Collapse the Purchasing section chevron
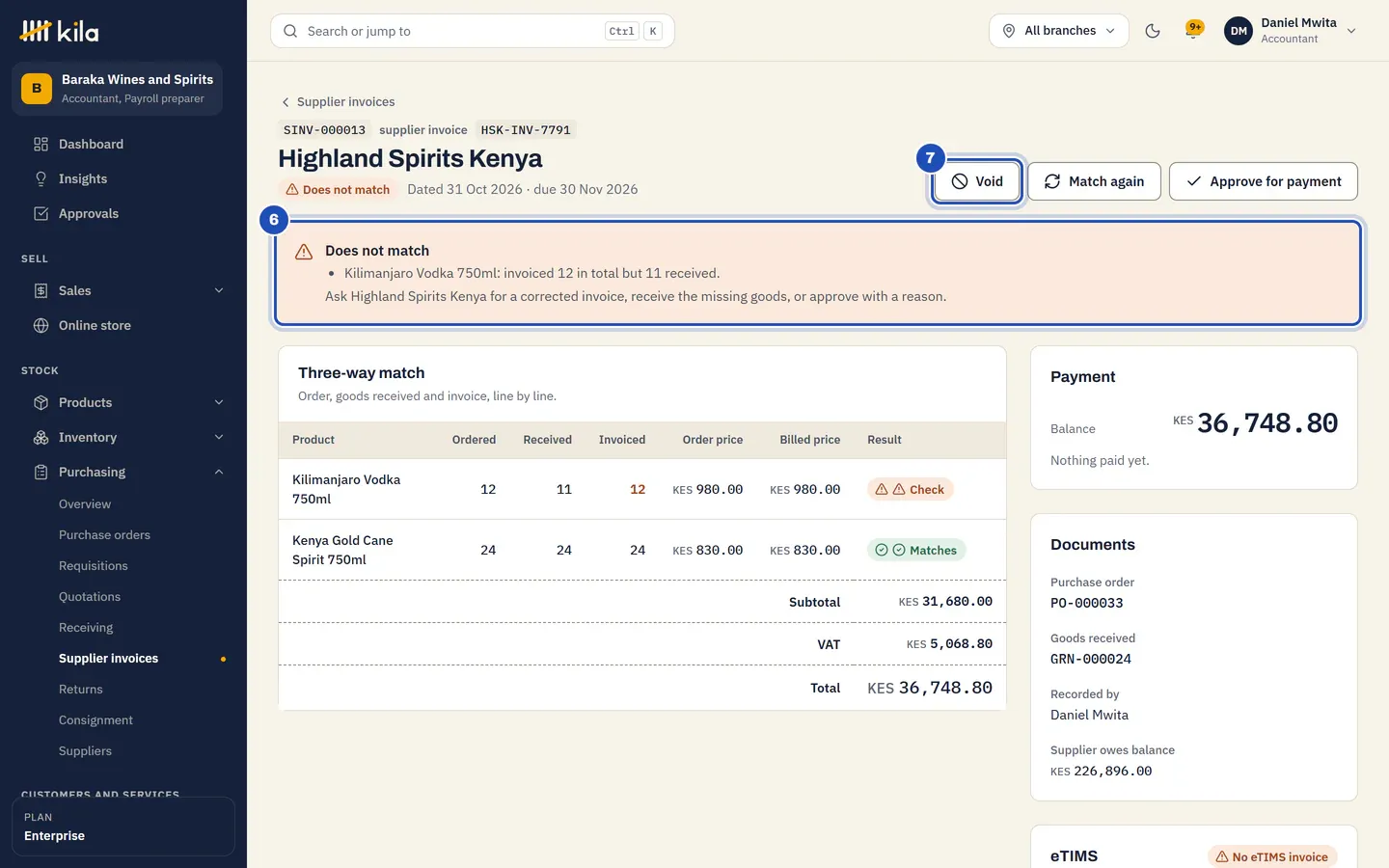This screenshot has width=1389, height=868. (x=219, y=473)
